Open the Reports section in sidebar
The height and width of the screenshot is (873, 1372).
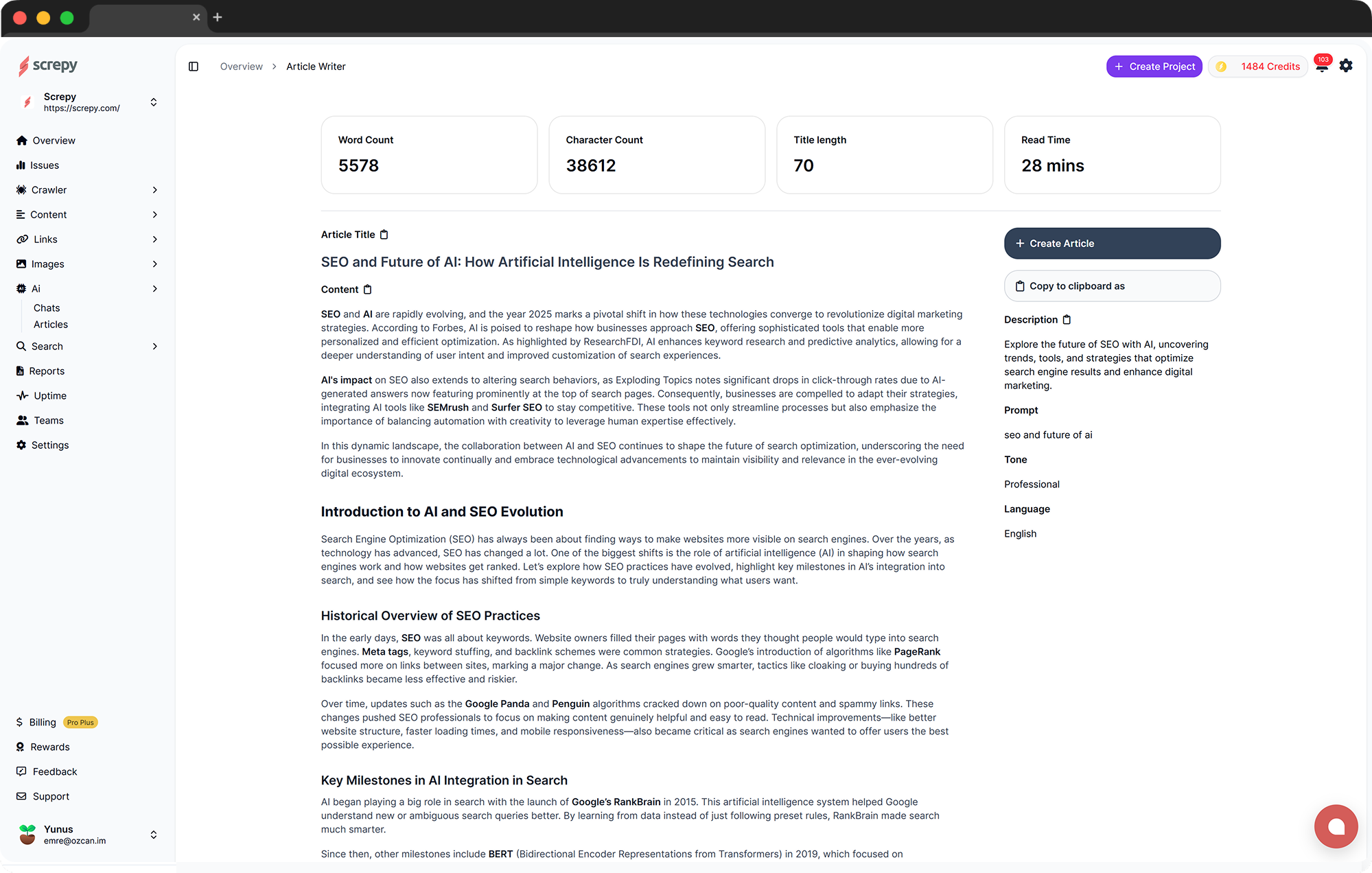point(47,371)
